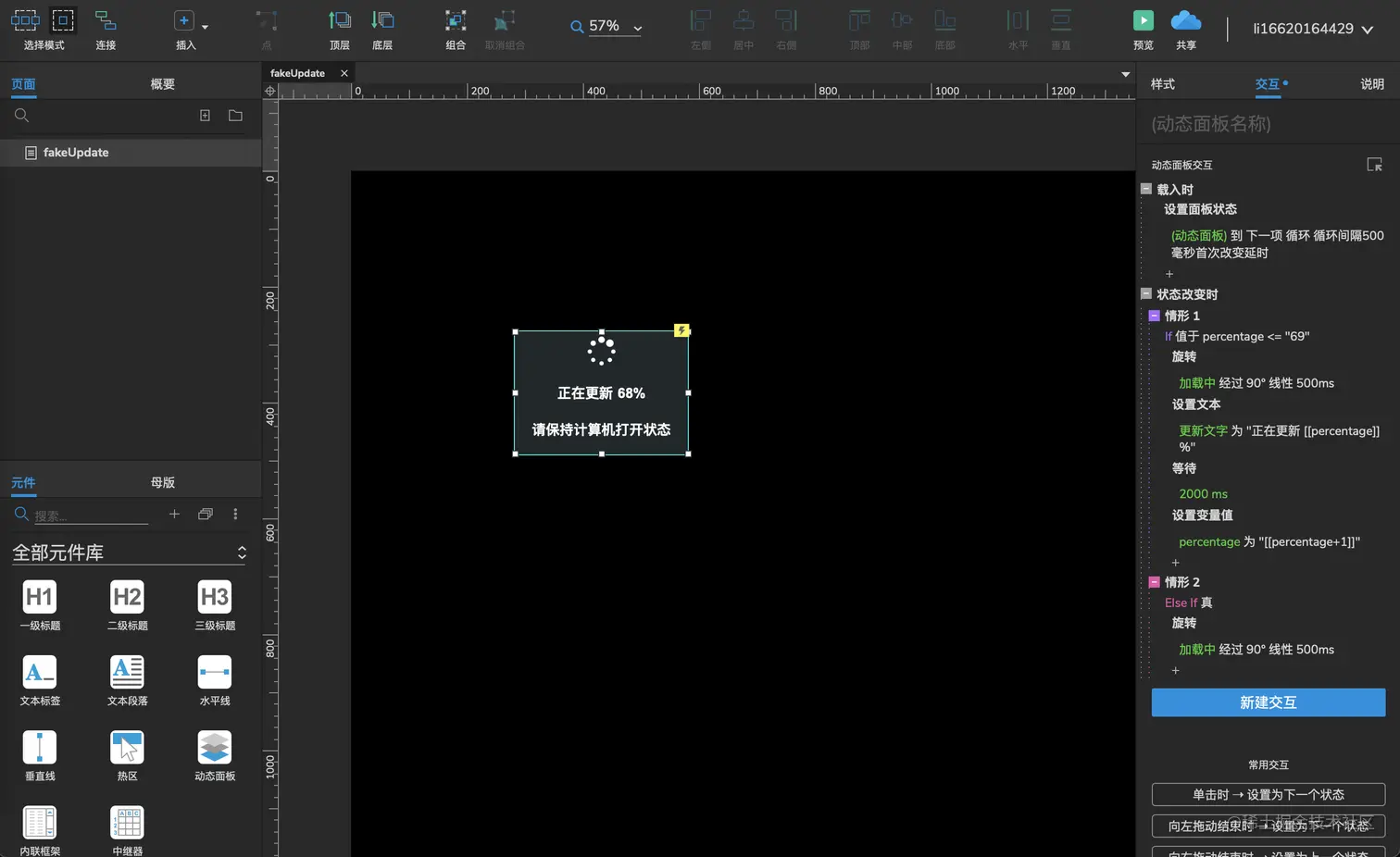
Task: Send widget to back with 底层
Action: (x=382, y=20)
